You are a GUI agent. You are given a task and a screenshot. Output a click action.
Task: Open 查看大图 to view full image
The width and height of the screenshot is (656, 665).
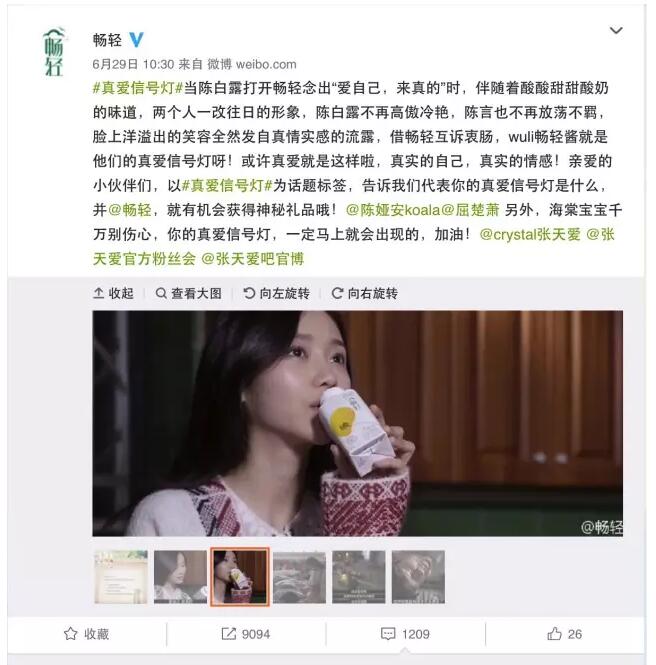point(189,293)
